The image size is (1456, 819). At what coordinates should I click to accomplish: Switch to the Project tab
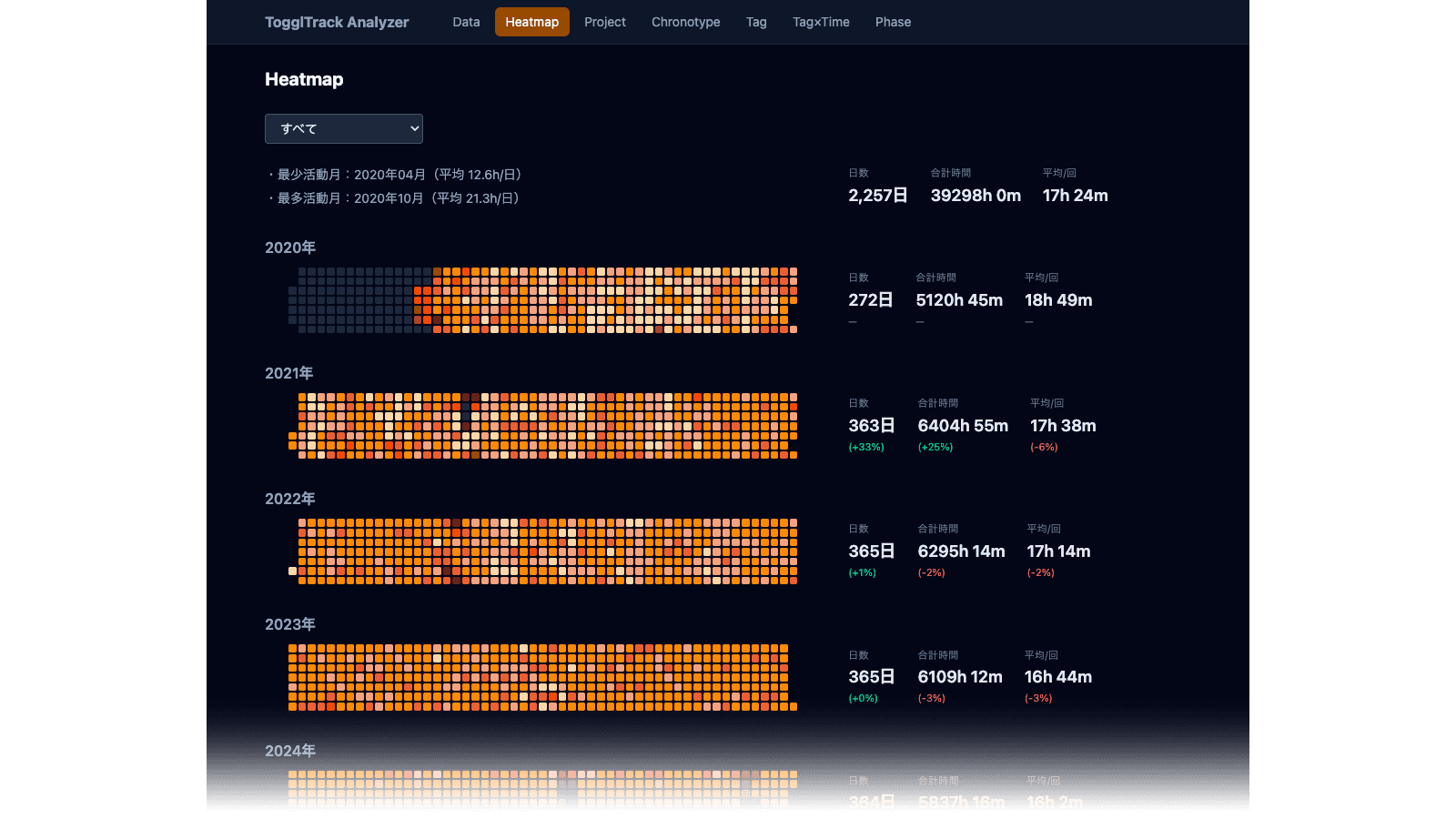pos(605,22)
